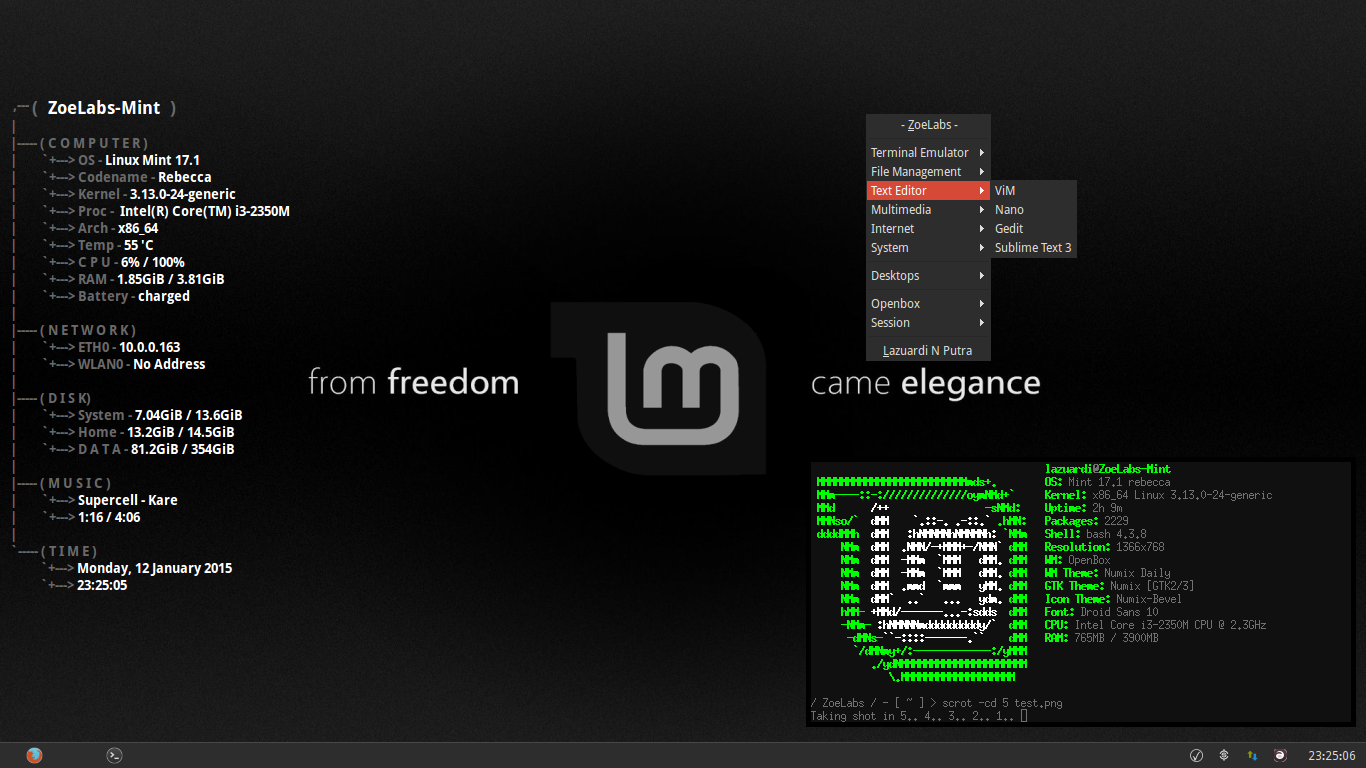
Task: Launch ViM from the Text Editor submenu
Action: pyautogui.click(x=1034, y=191)
